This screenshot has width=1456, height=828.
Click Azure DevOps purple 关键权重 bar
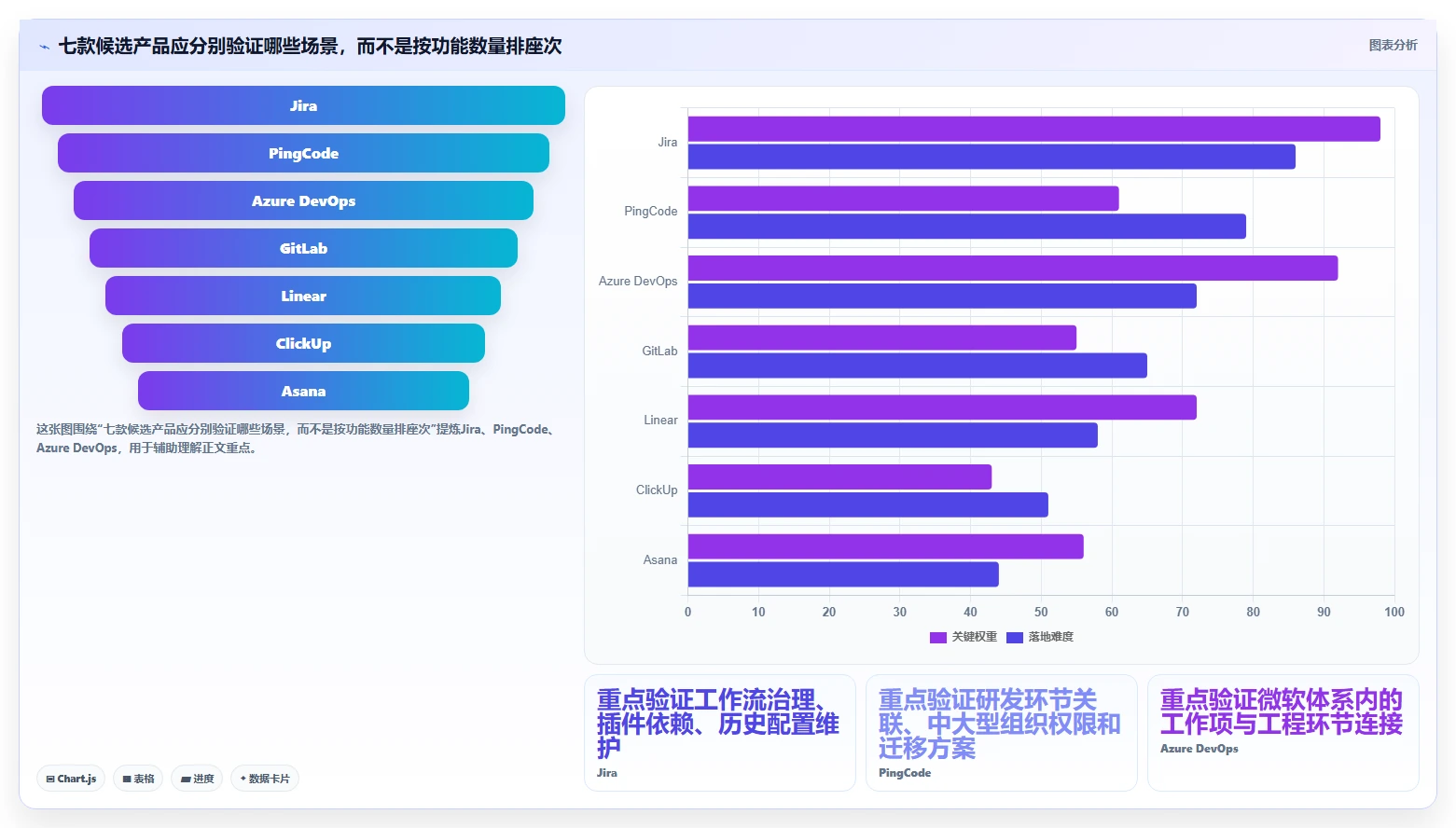pos(1013,269)
